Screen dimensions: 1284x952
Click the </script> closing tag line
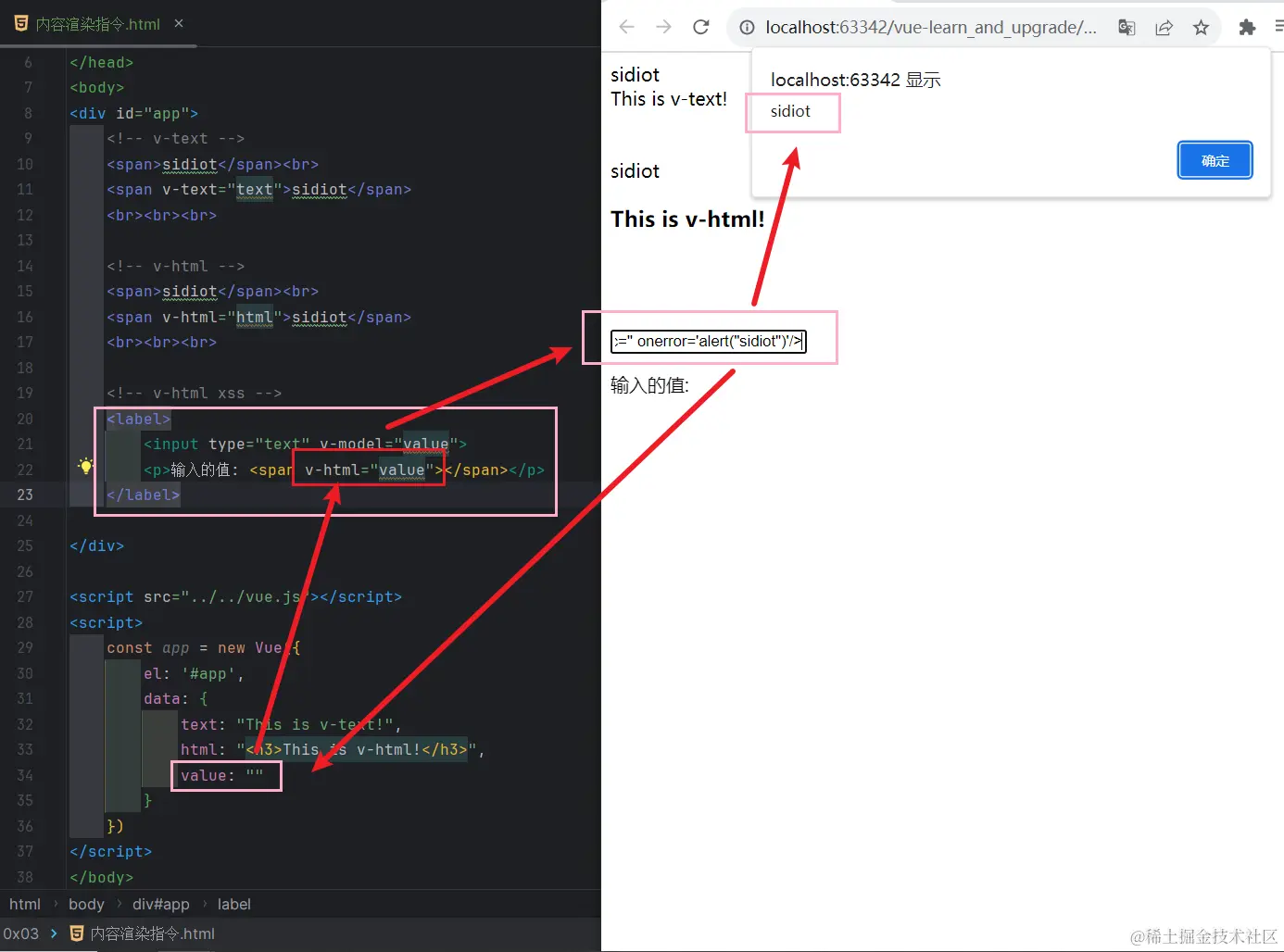pyautogui.click(x=111, y=851)
